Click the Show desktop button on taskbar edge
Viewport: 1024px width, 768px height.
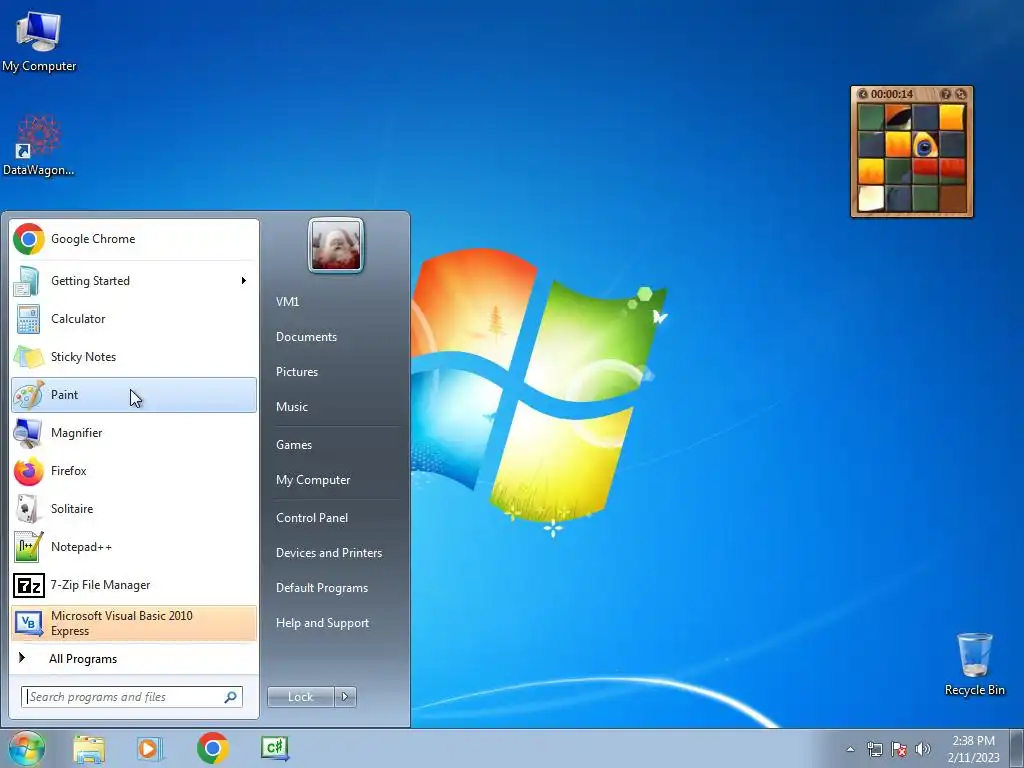pyautogui.click(x=1016, y=748)
